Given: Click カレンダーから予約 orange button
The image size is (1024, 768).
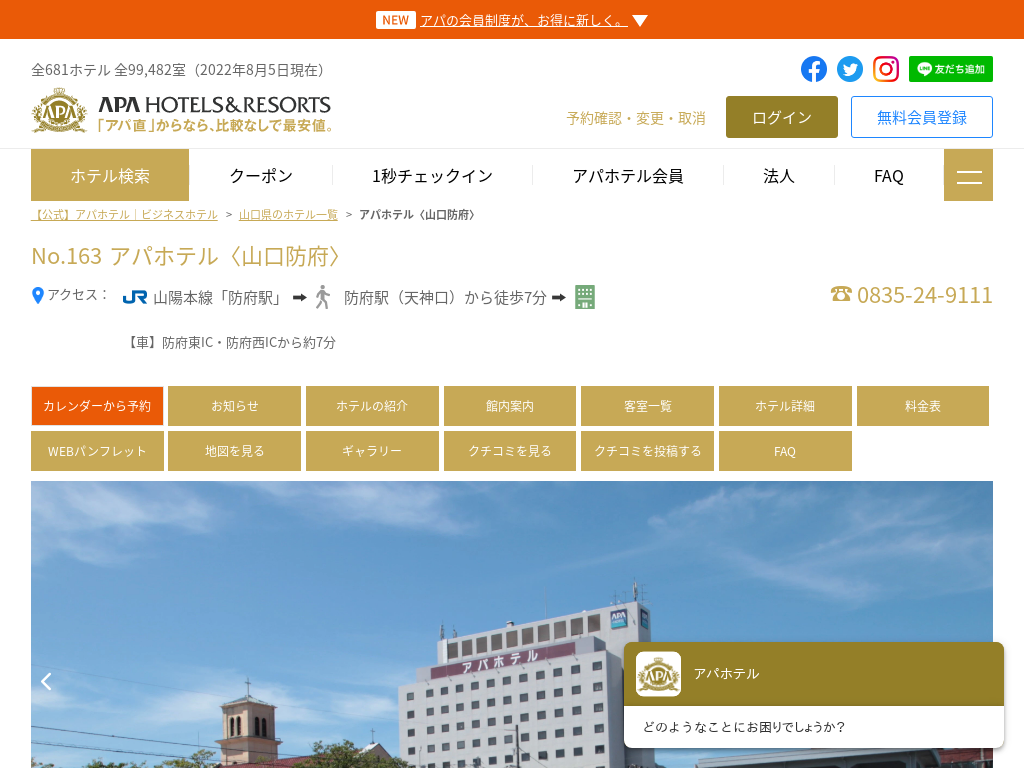Looking at the screenshot, I should point(97,406).
